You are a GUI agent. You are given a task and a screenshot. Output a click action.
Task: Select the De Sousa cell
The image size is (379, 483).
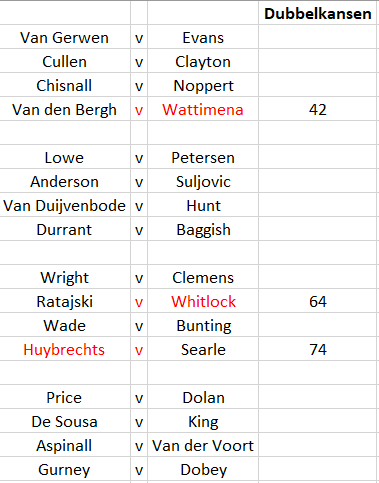pyautogui.click(x=65, y=421)
